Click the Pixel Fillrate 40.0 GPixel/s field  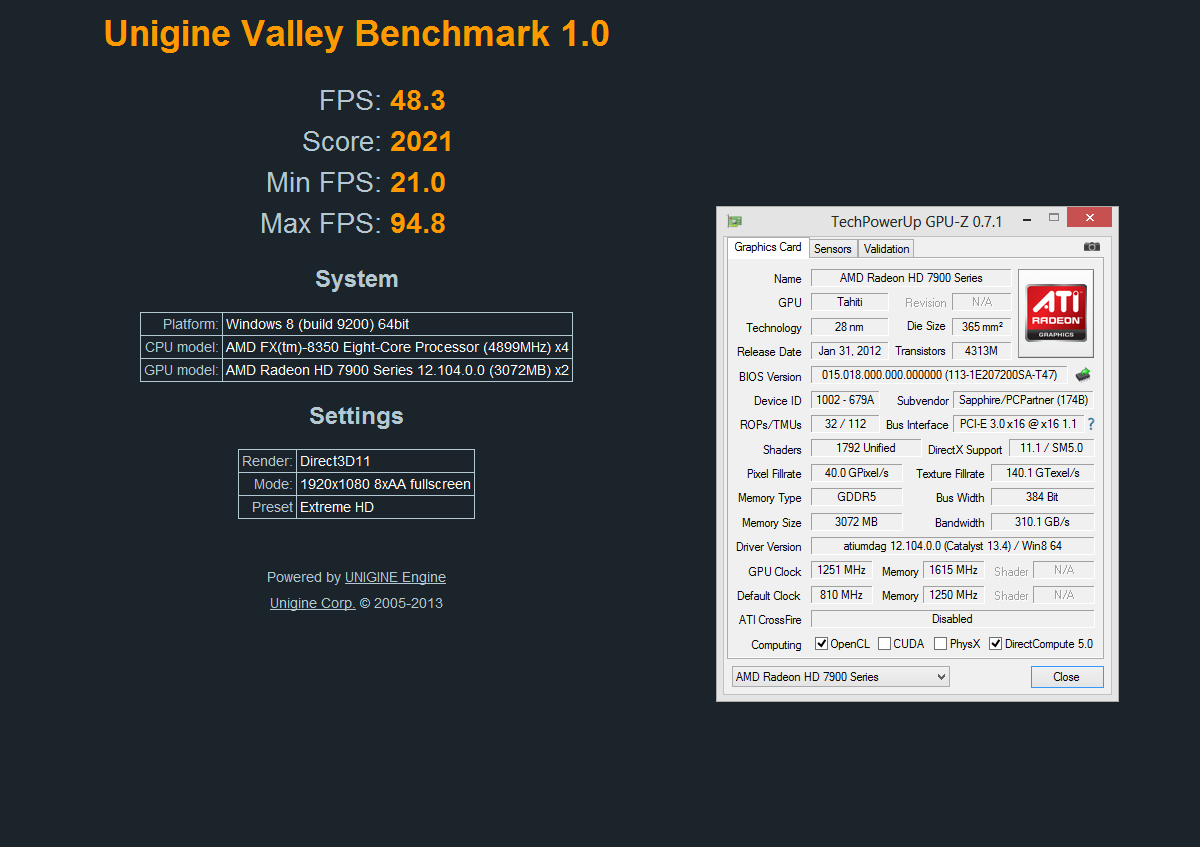coord(856,473)
